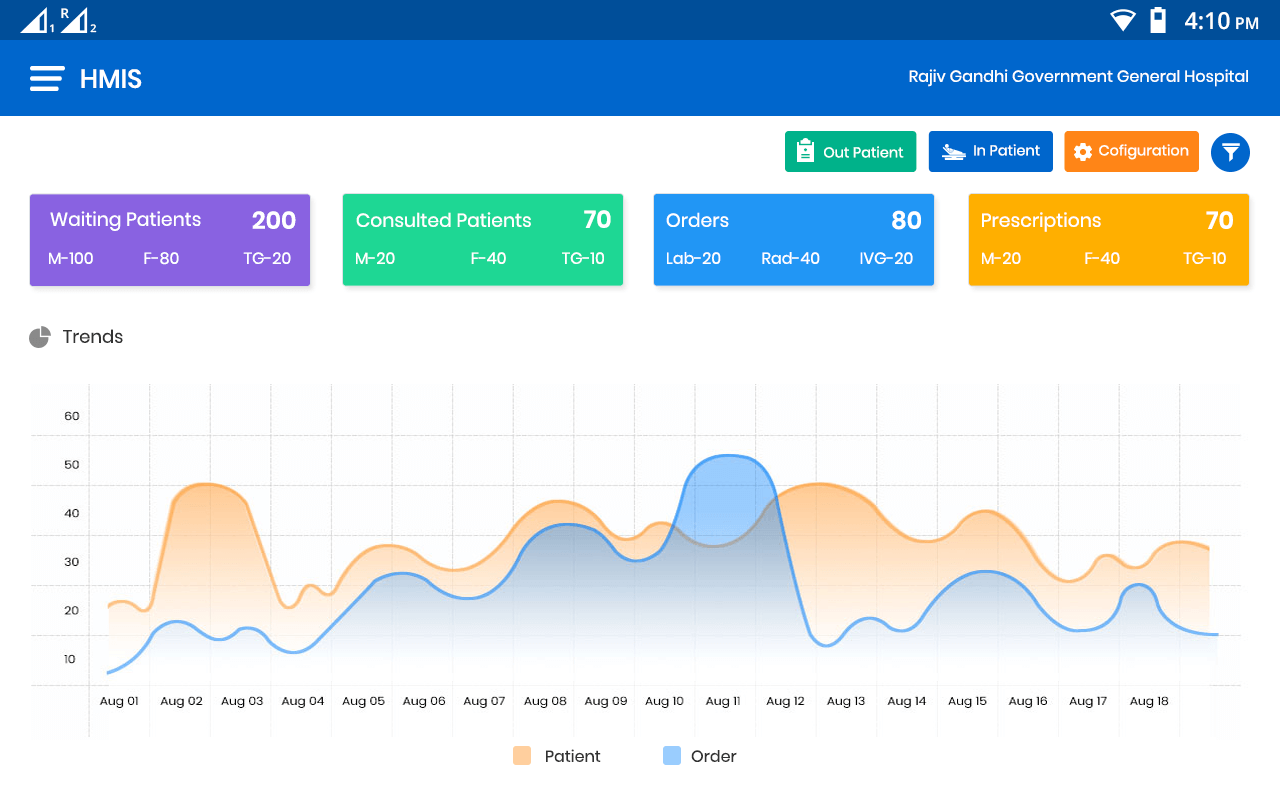The height and width of the screenshot is (800, 1280).
Task: Switch to the In Patient view
Action: (x=991, y=152)
